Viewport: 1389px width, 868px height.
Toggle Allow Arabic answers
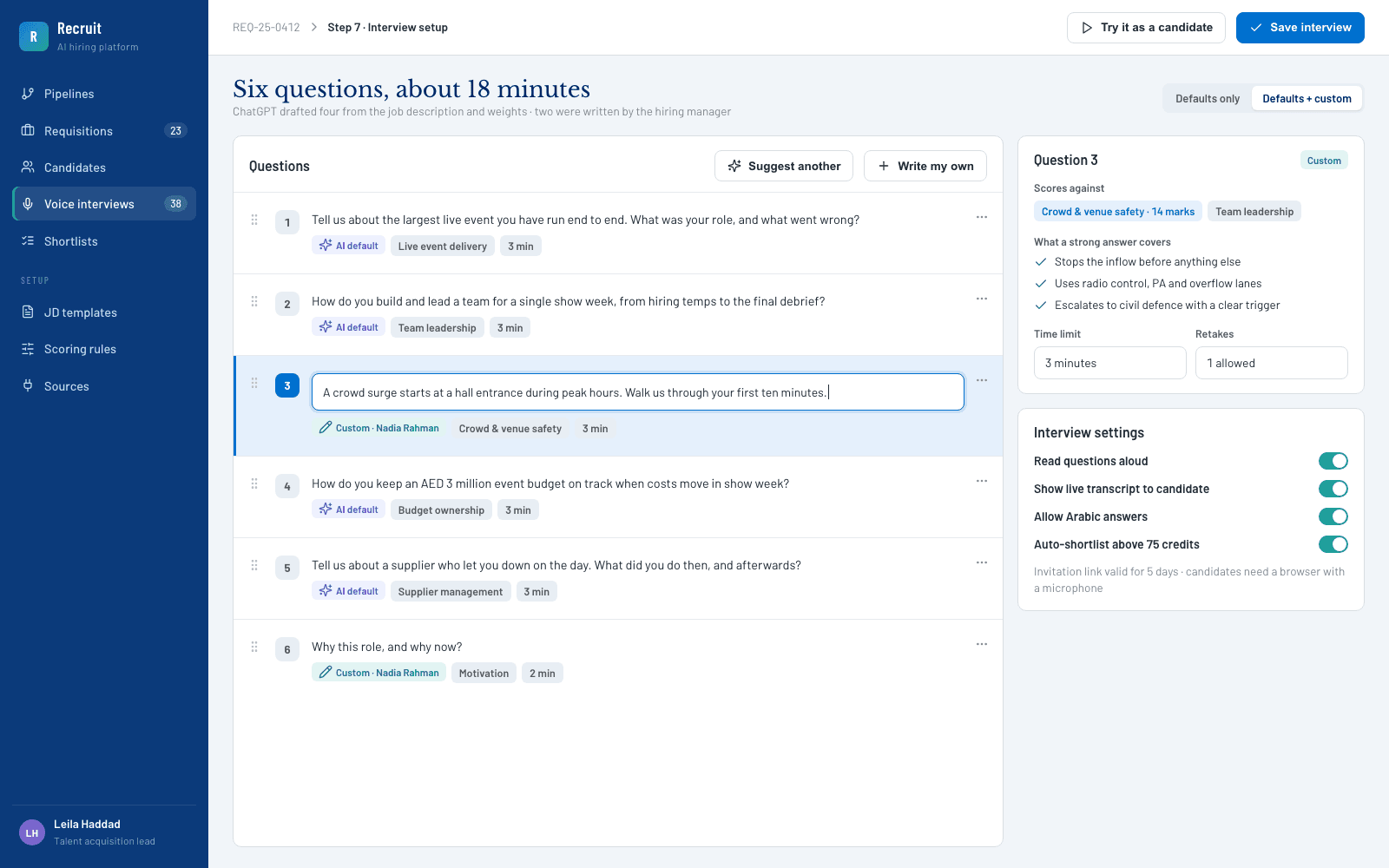(1333, 516)
